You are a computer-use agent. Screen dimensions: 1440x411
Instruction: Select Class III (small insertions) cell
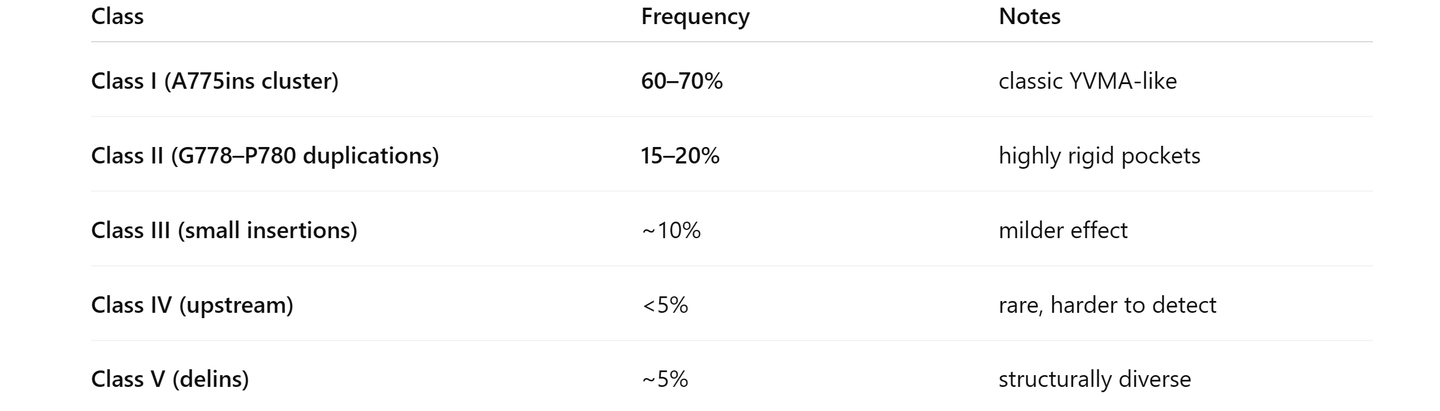click(224, 230)
